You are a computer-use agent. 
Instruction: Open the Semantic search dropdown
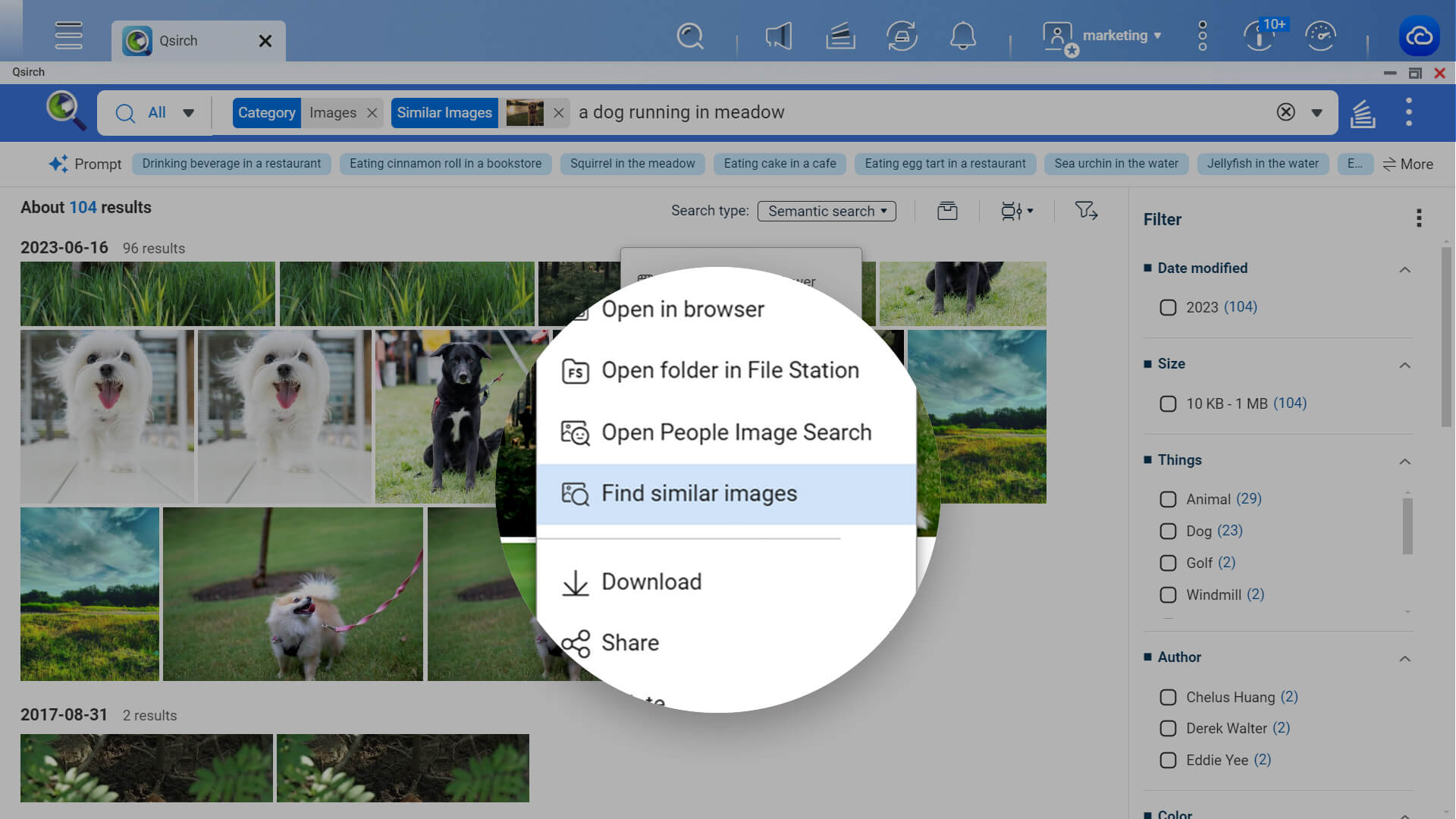click(x=826, y=211)
